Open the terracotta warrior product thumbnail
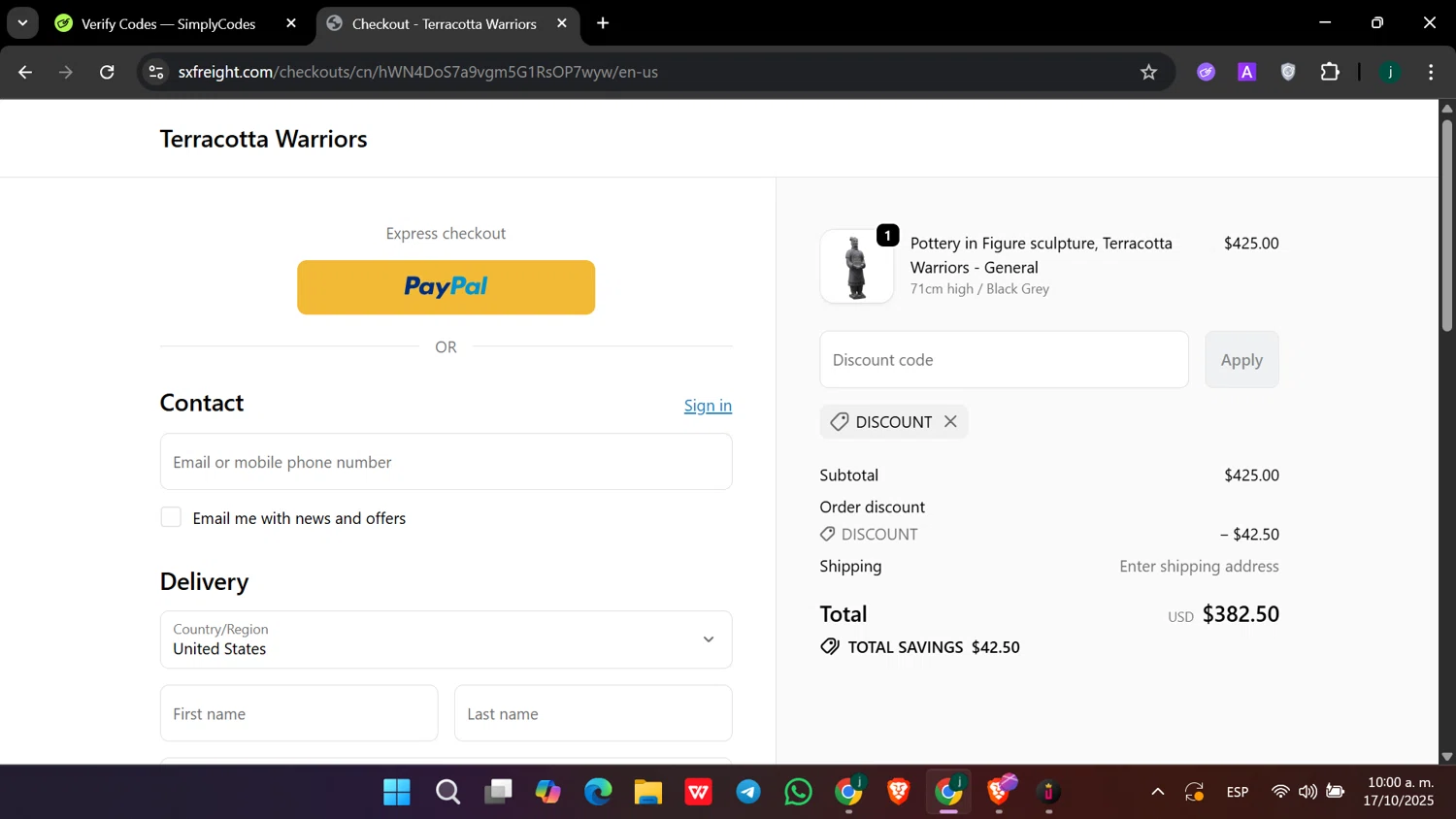The image size is (1456, 819). 856,267
